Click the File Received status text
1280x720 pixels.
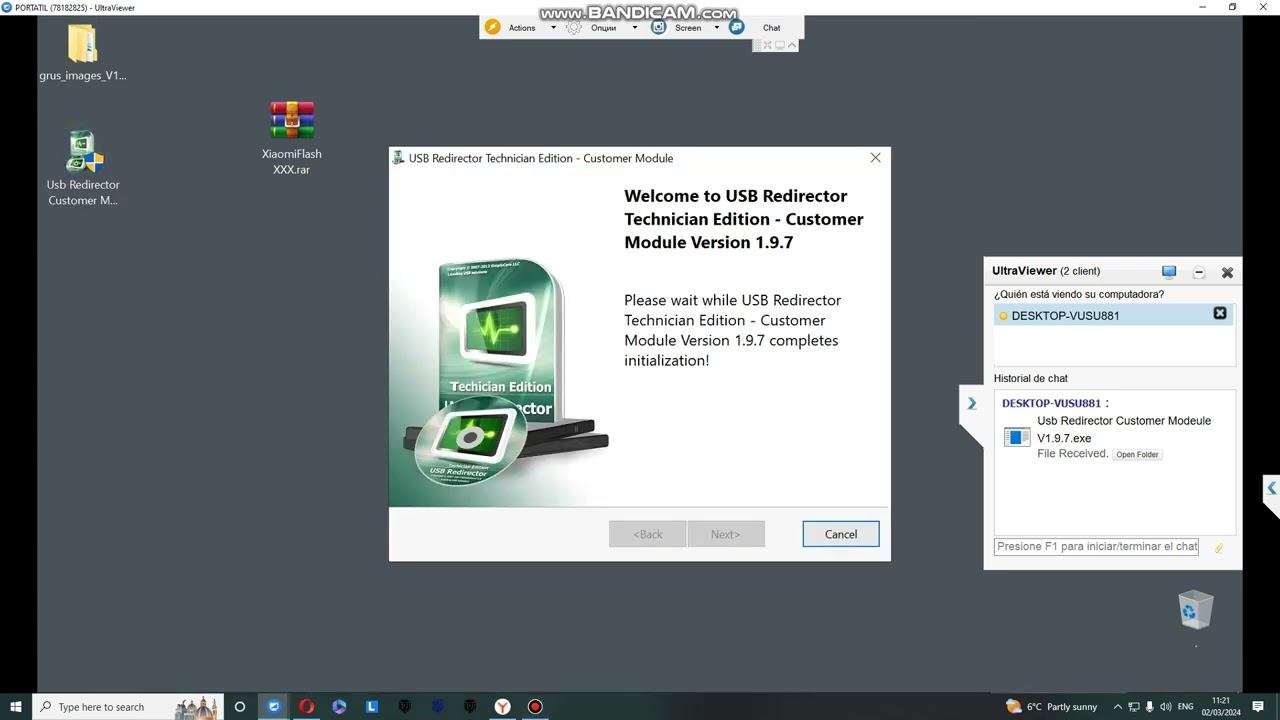[1073, 454]
